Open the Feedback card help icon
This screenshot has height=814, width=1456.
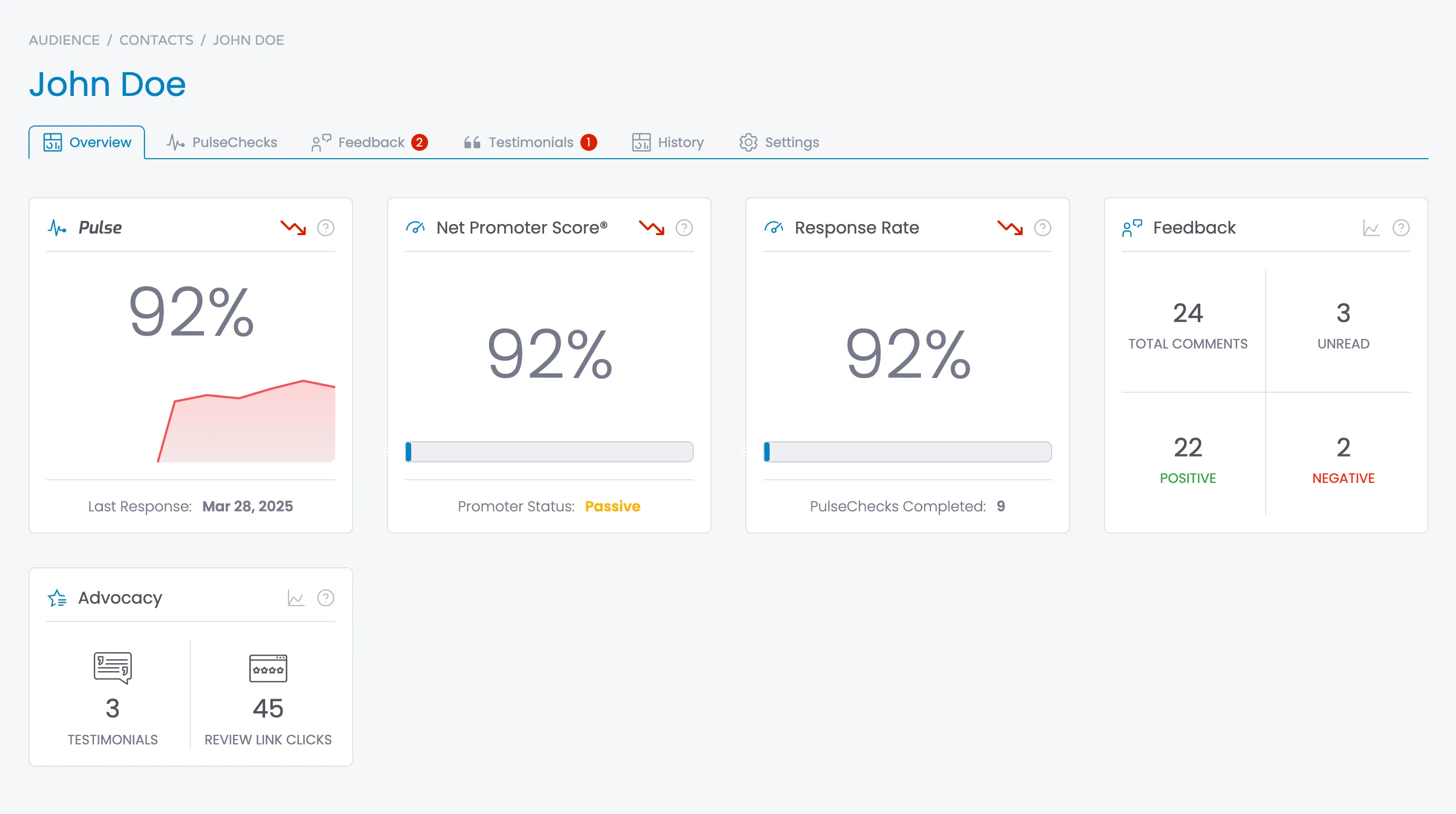click(x=1401, y=228)
